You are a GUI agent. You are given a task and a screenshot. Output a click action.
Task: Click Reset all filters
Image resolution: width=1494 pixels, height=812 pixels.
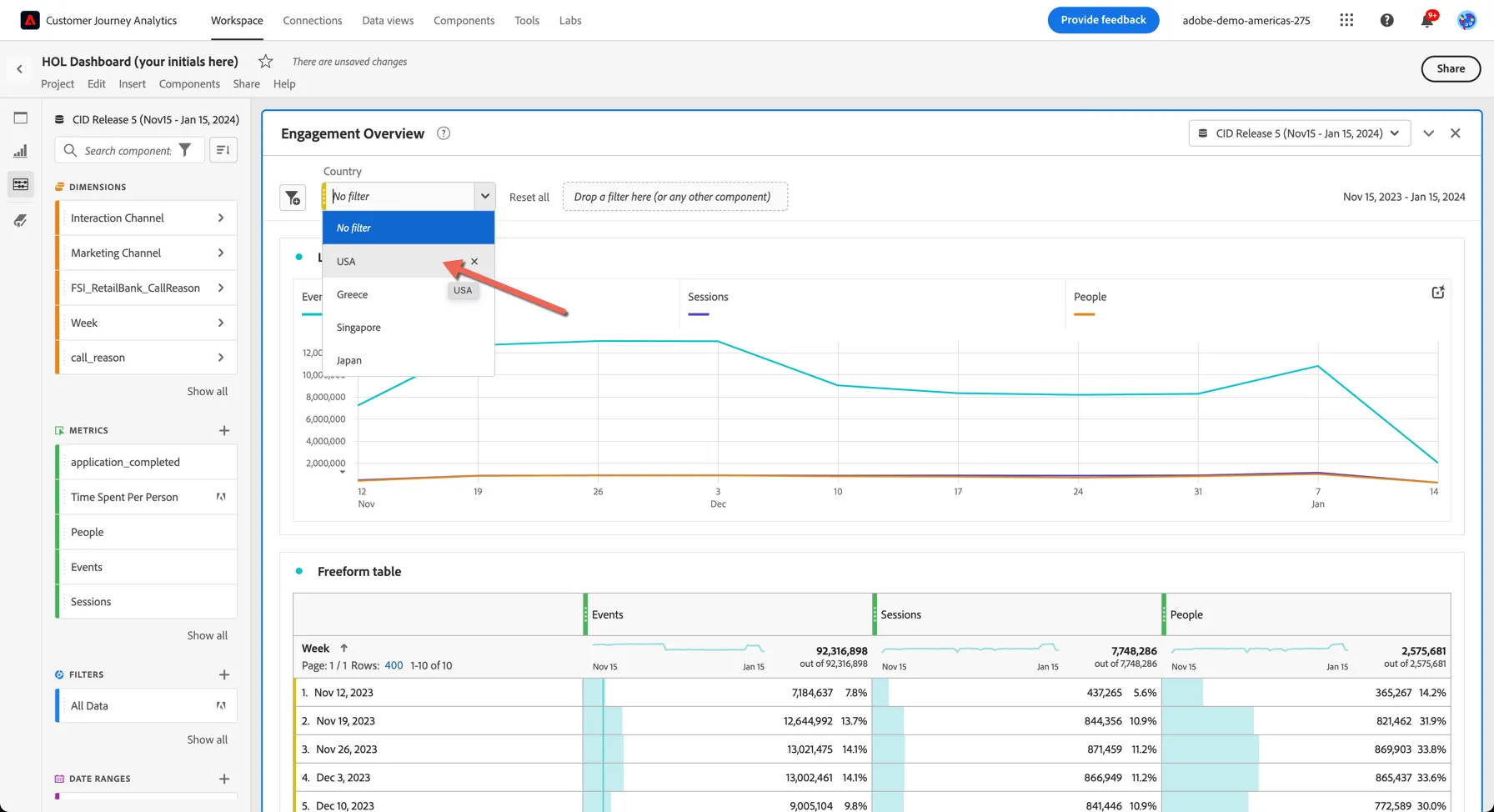(x=529, y=198)
